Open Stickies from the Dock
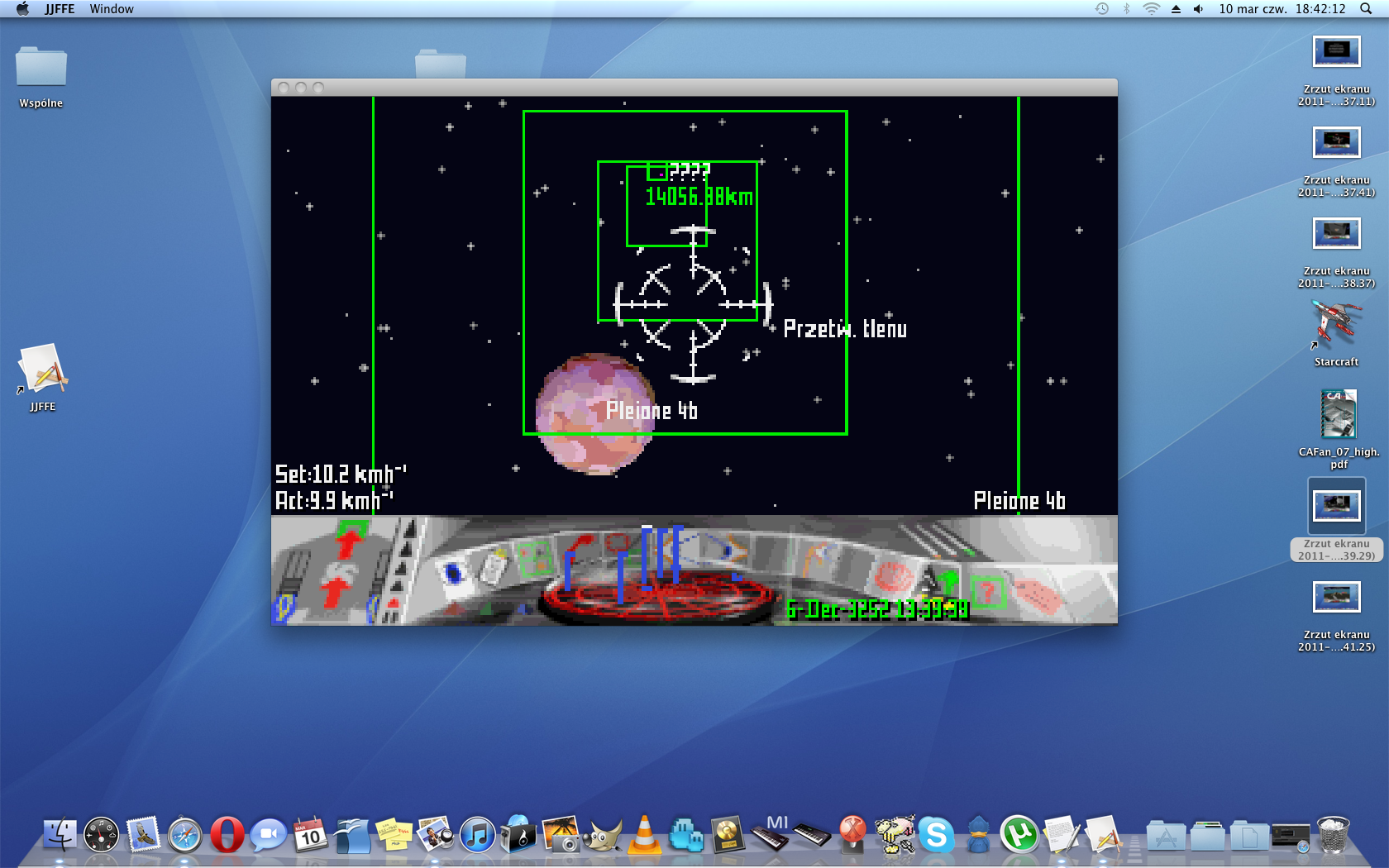This screenshot has height=868, width=1389. point(394,835)
